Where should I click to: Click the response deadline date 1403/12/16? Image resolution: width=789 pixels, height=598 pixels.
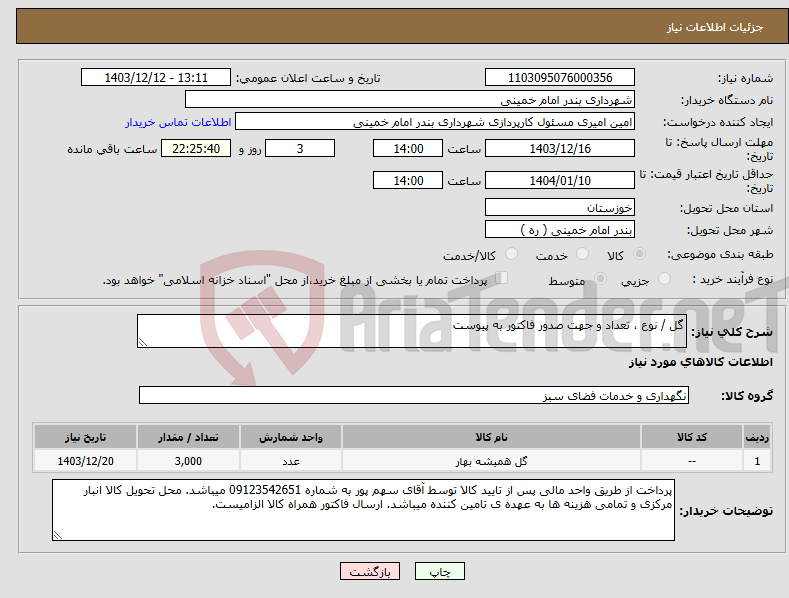pyautogui.click(x=560, y=148)
